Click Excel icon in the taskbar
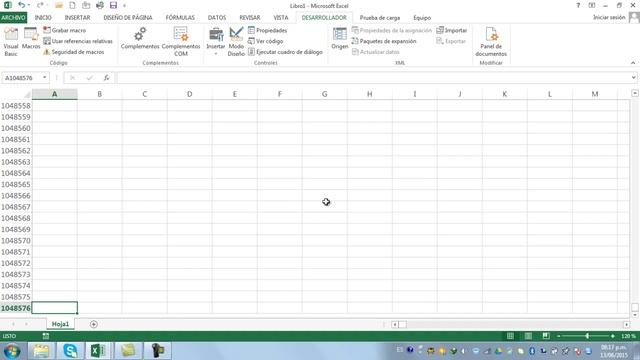 click(x=98, y=351)
